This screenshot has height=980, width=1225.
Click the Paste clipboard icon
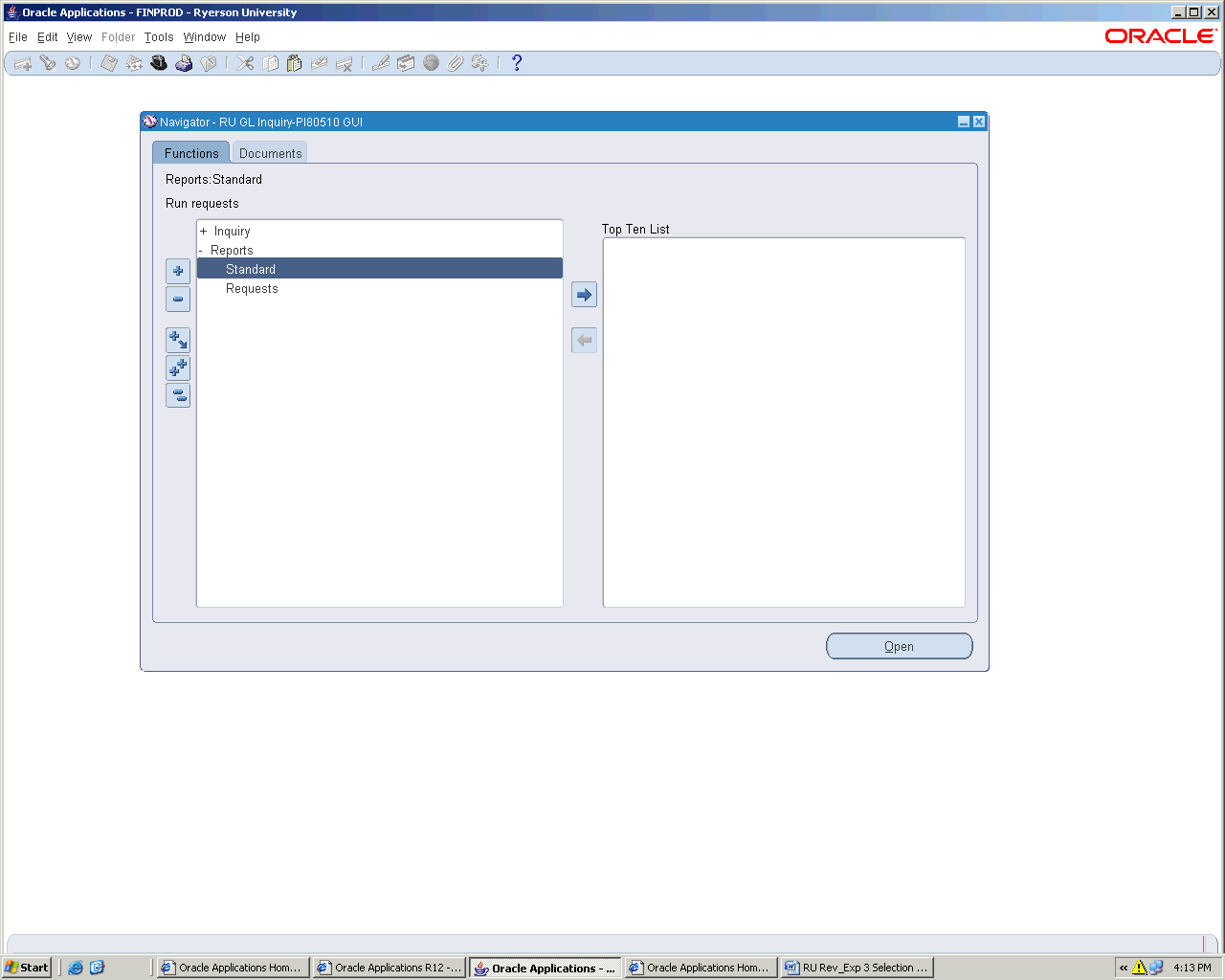coord(295,63)
